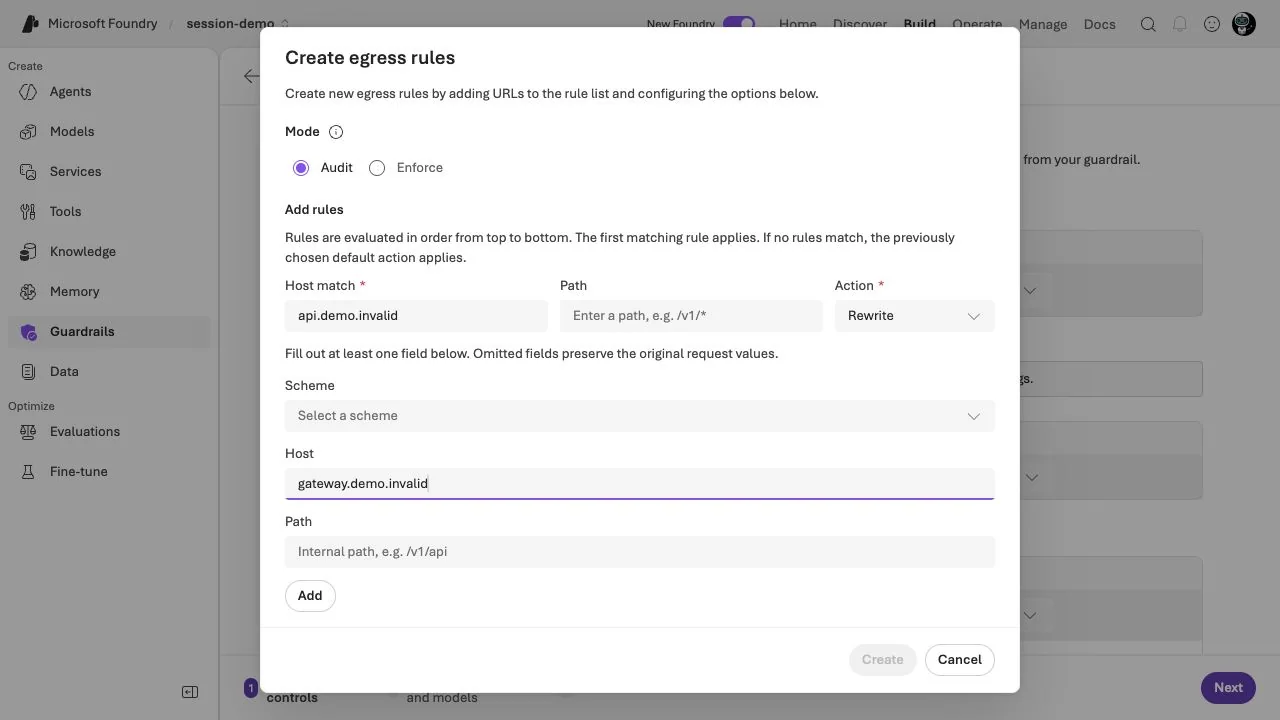
Task: Open the feedback smiley icon
Action: [1212, 24]
